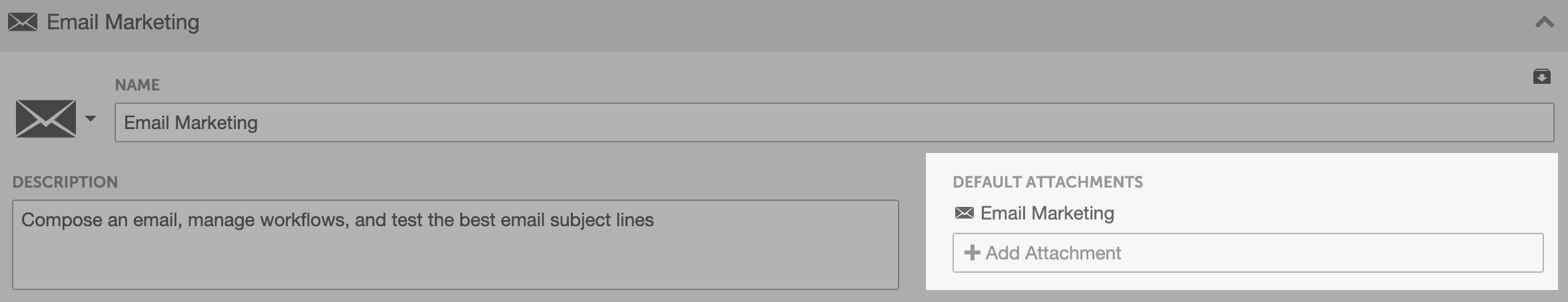Open the Add Attachment combo box
1568x302 pixels.
click(1248, 253)
